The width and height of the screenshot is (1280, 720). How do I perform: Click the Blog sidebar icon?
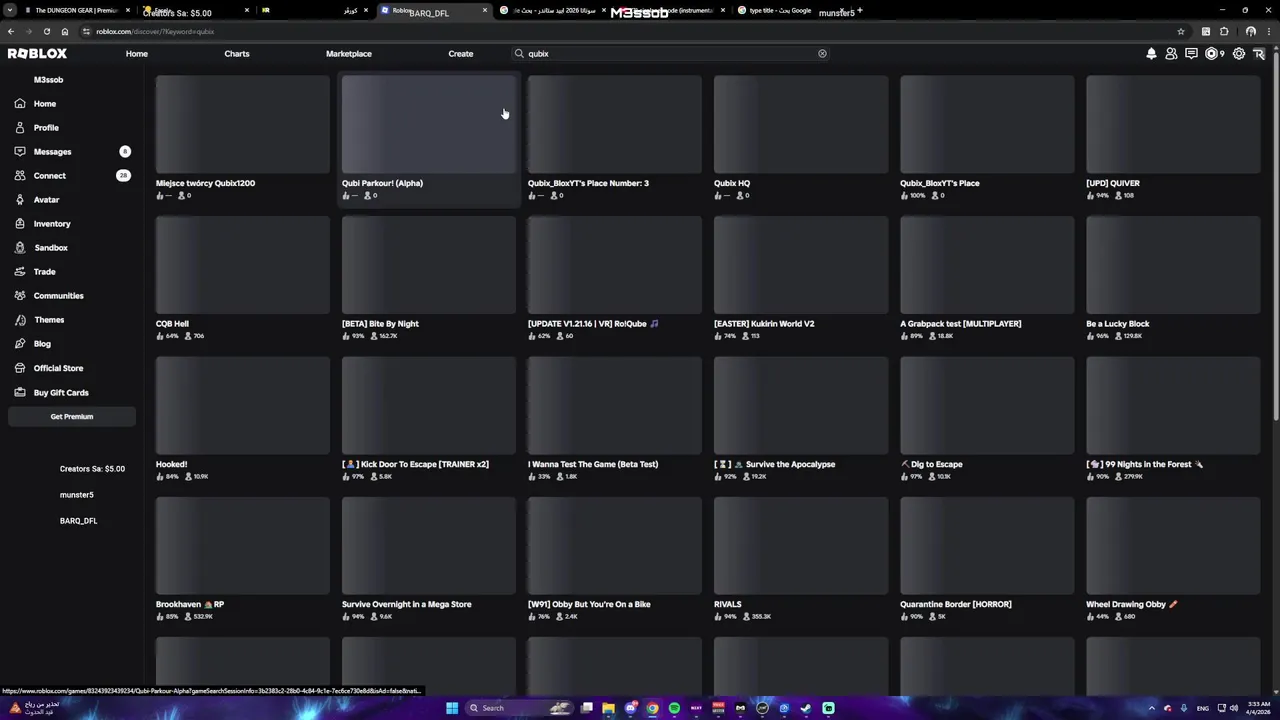(20, 344)
